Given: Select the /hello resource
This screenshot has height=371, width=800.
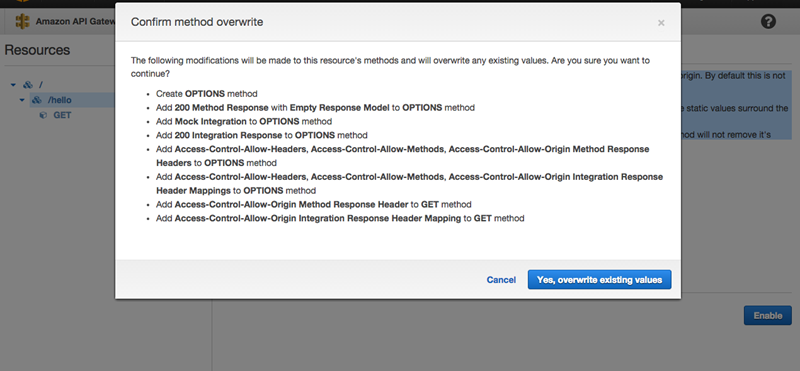Looking at the screenshot, I should 60,100.
